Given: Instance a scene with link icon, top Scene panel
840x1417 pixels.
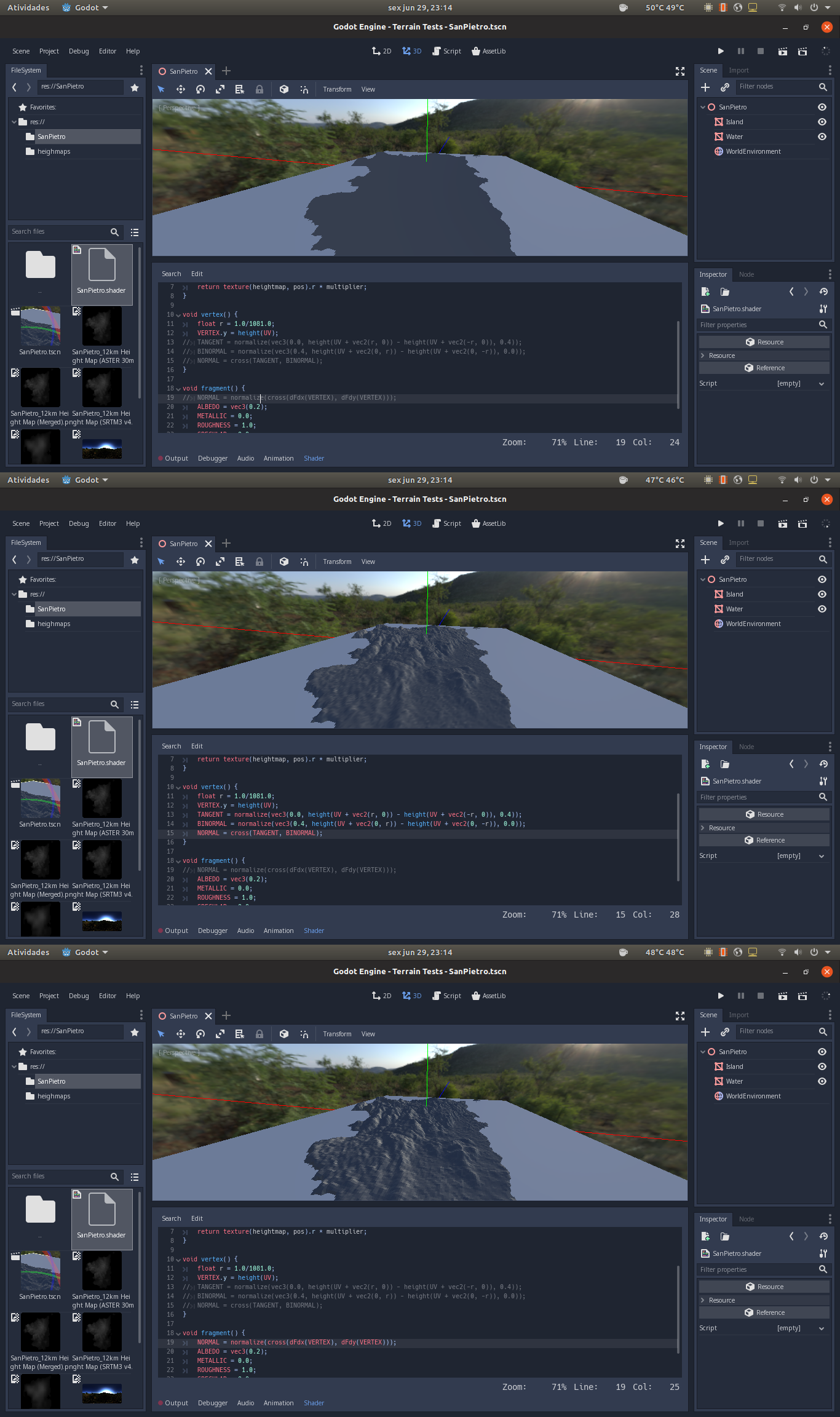Looking at the screenshot, I should point(725,87).
